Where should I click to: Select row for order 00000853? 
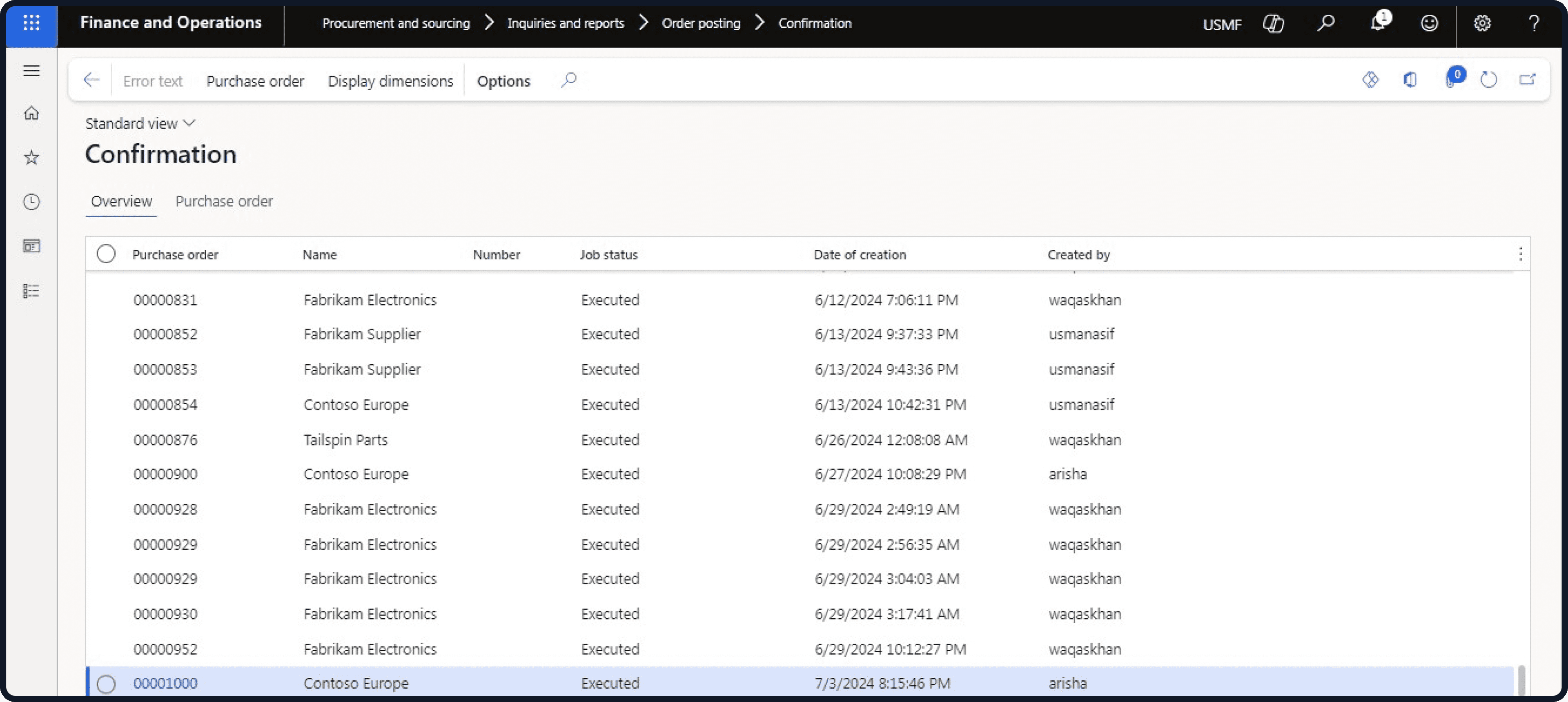[799, 370]
